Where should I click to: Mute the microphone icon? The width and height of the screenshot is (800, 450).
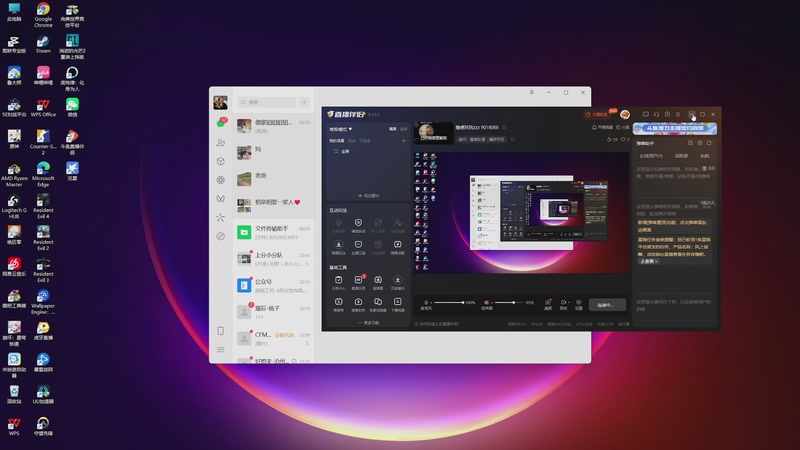click(426, 303)
